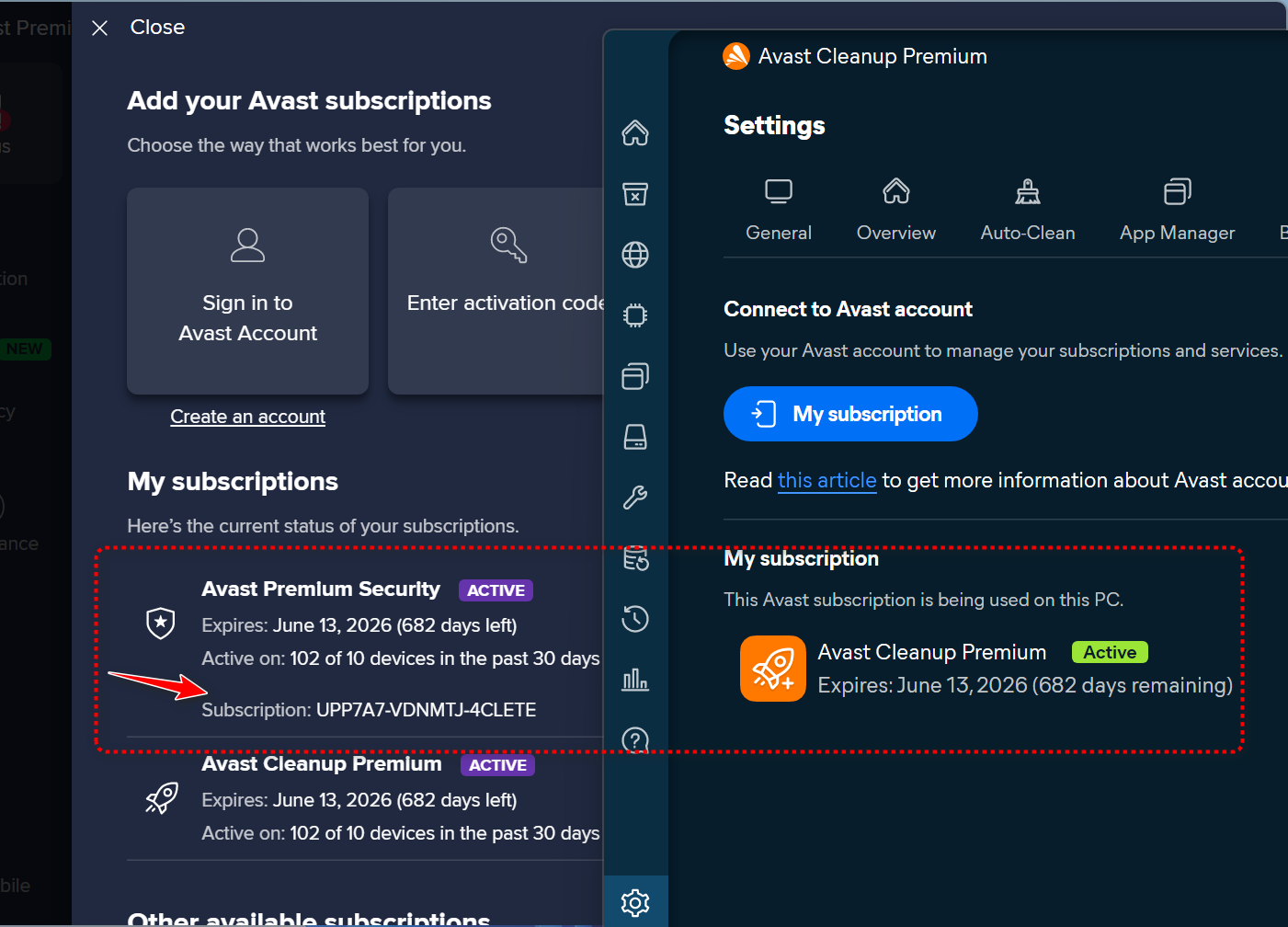This screenshot has height=927, width=1288.
Task: Click the rocket icon beside Avast Cleanup Premium
Action: [x=162, y=798]
